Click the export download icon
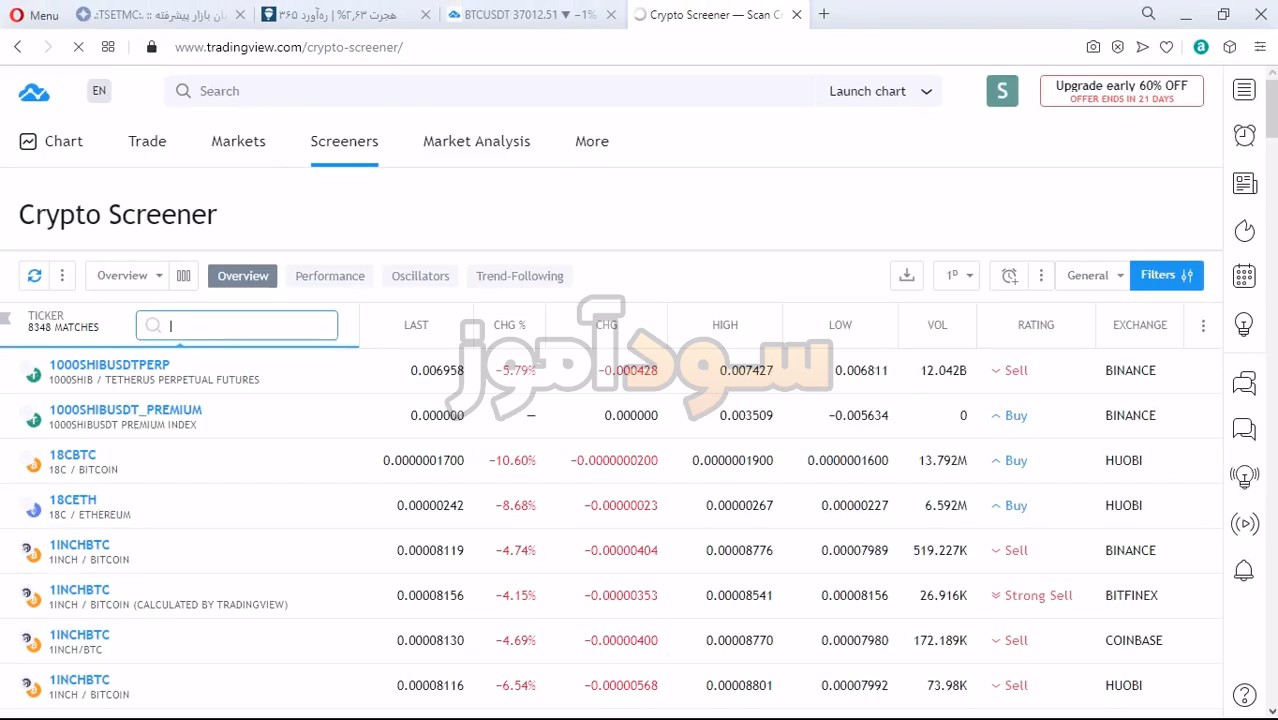The image size is (1278, 720). (907, 276)
